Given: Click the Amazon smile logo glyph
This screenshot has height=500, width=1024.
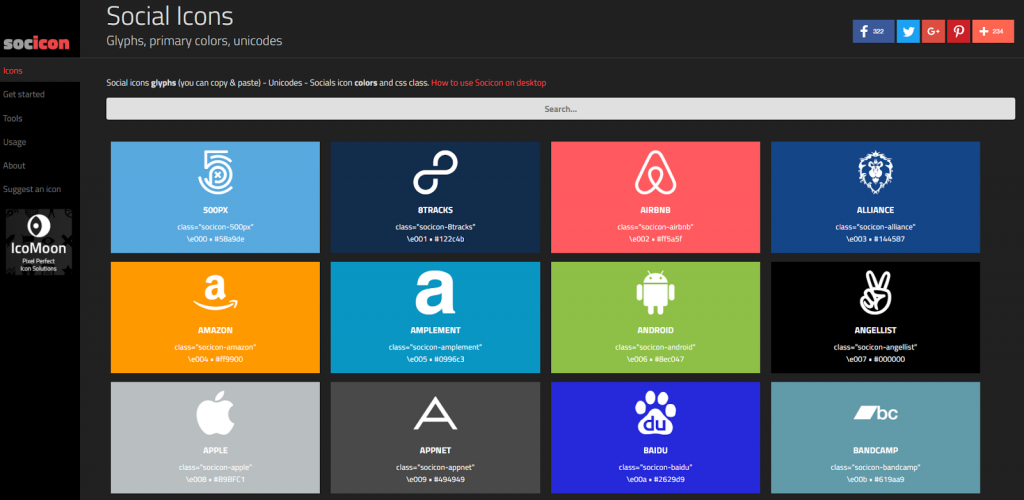Looking at the screenshot, I should pyautogui.click(x=216, y=292).
